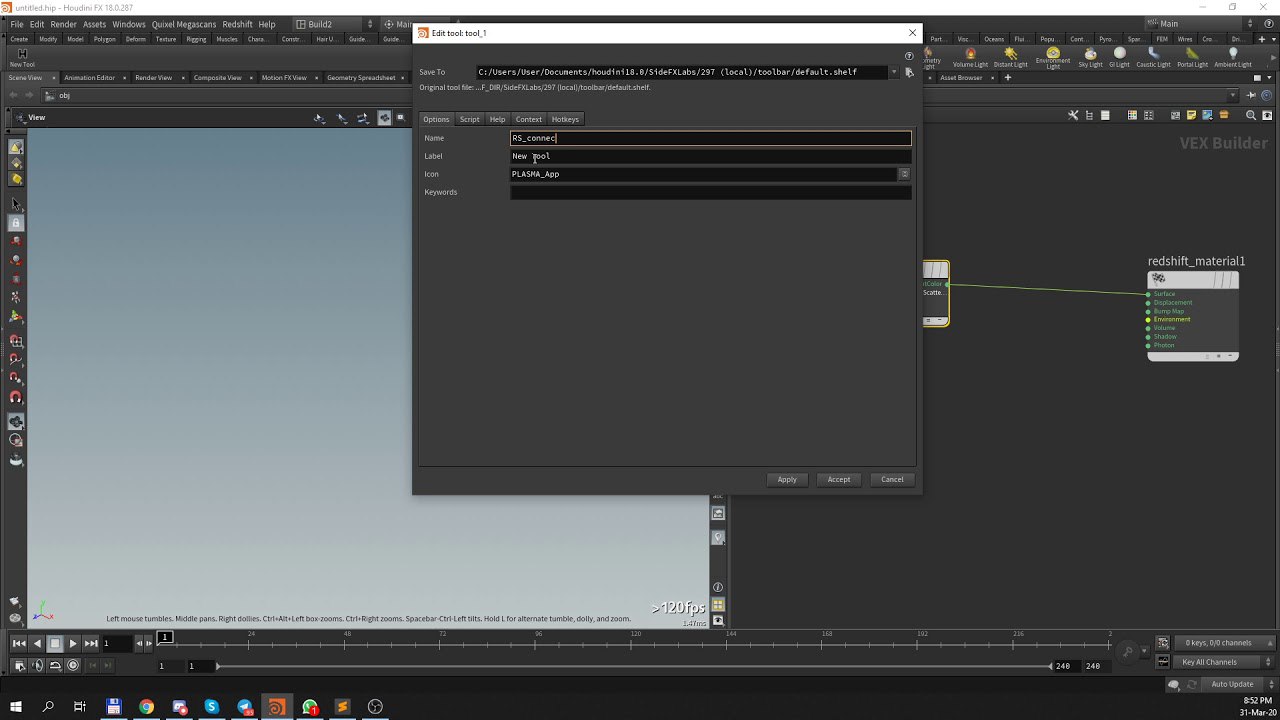Open the Redshift menu
Viewport: 1280px width, 720px height.
[237, 24]
